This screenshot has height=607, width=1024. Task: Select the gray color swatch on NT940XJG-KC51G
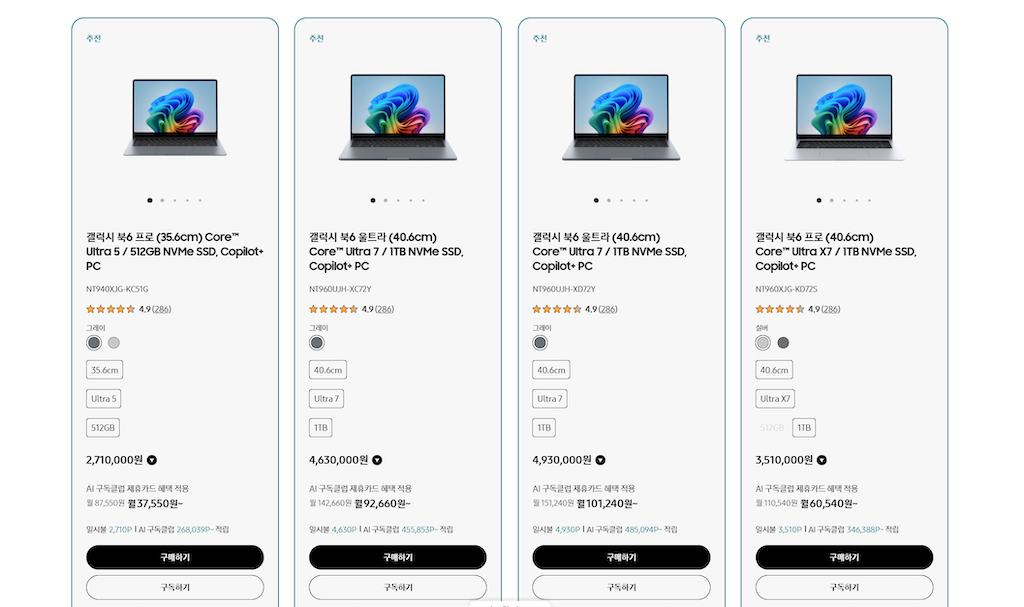[x=94, y=343]
